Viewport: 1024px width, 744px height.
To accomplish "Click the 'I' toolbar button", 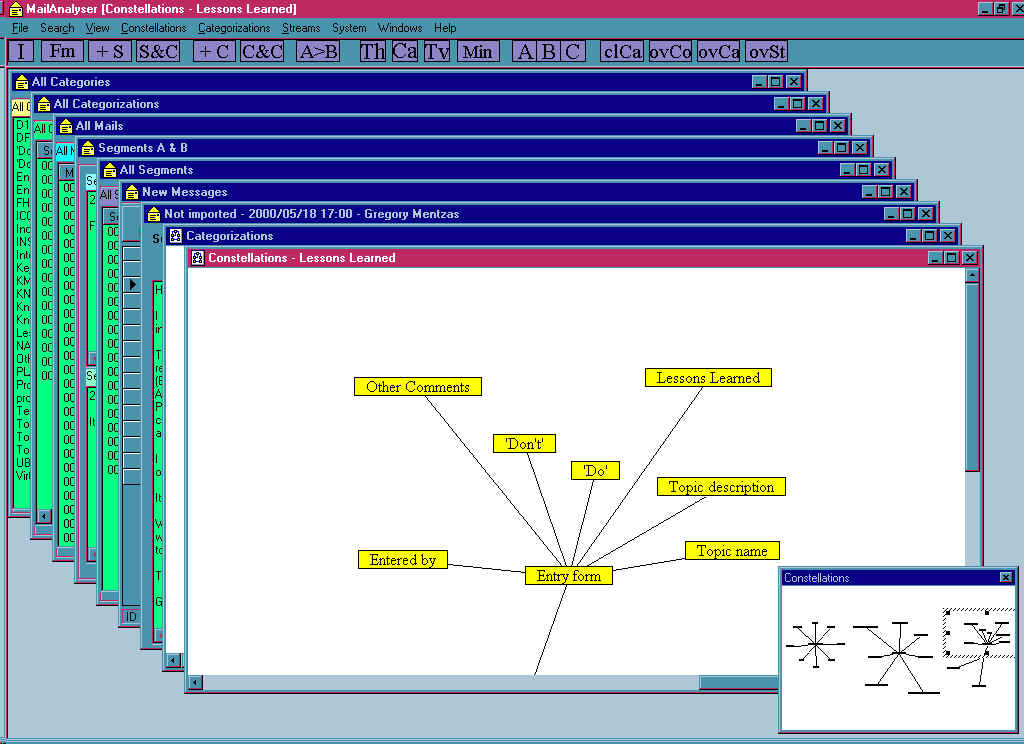I will 22,51.
